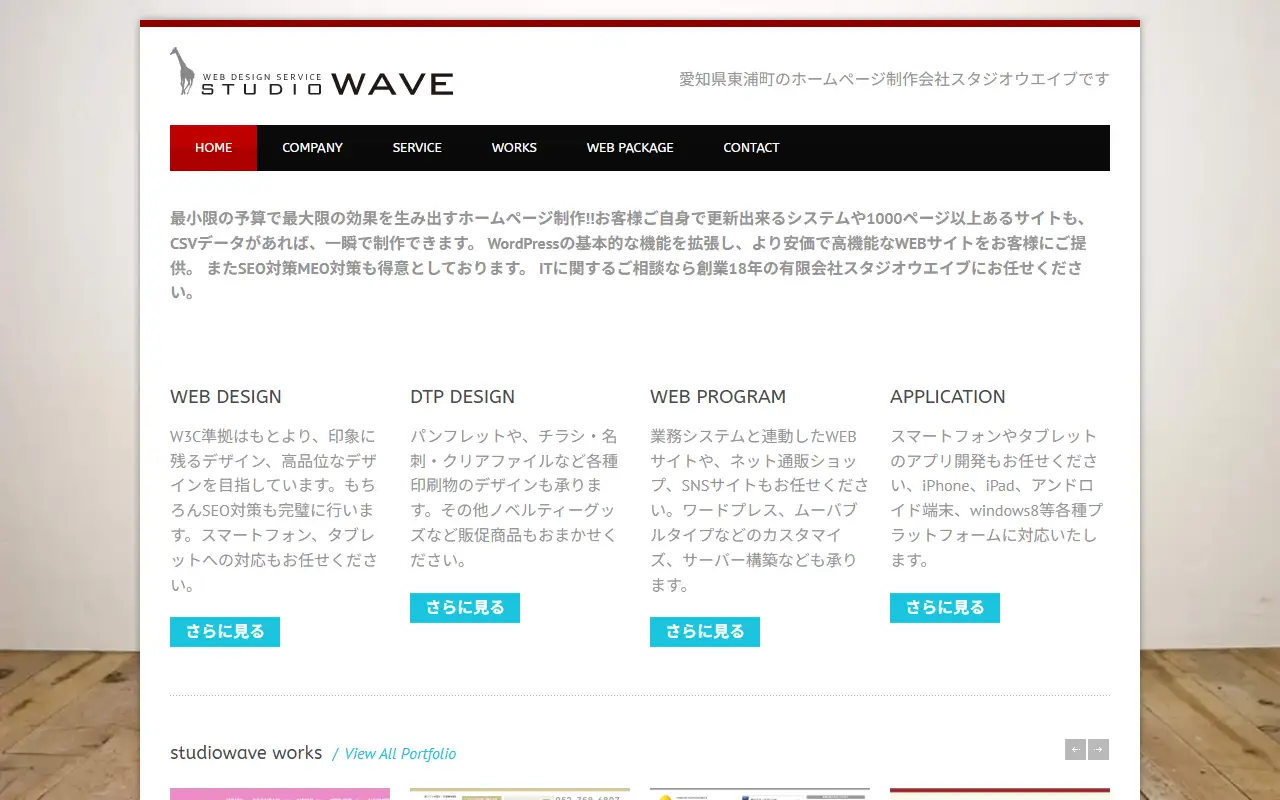This screenshot has width=1280, height=800.
Task: Click the description starting W3C準拠はもとより
Action: [x=275, y=510]
